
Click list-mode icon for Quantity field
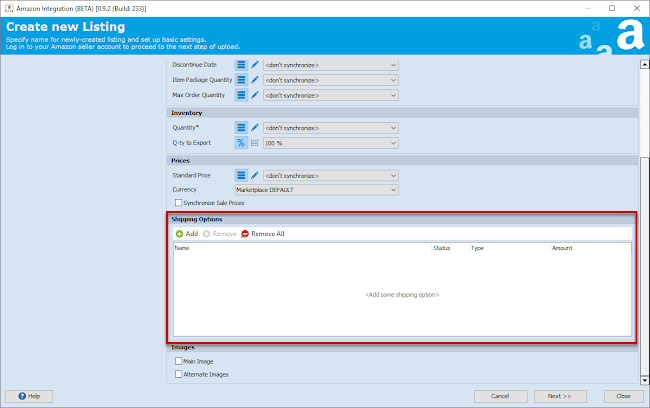pos(241,128)
